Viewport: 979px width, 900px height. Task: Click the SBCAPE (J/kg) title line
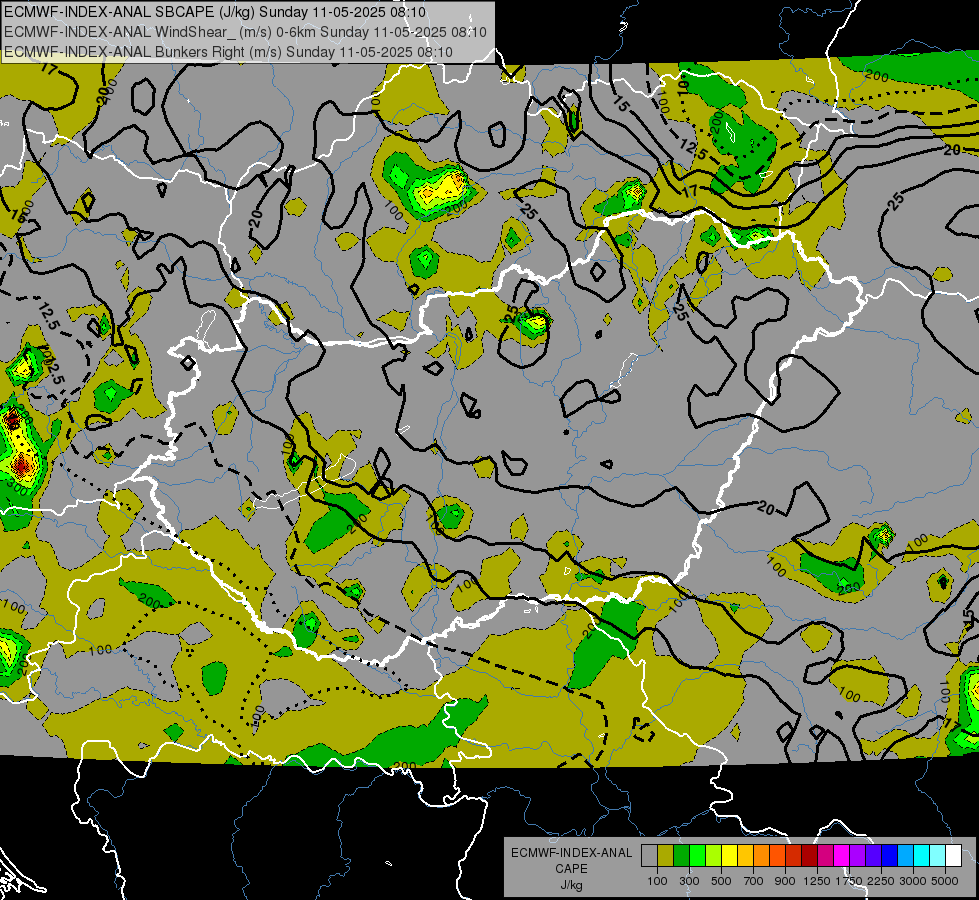tap(215, 12)
